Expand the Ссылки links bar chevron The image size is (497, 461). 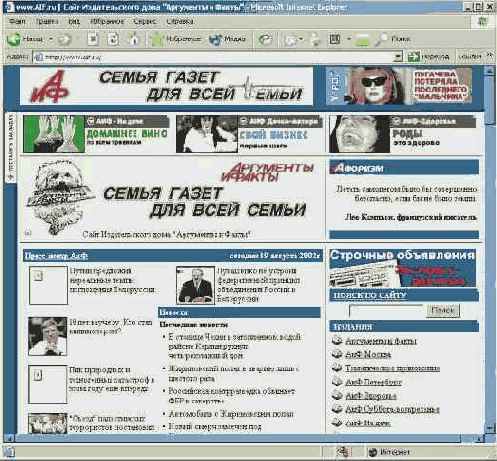click(490, 55)
